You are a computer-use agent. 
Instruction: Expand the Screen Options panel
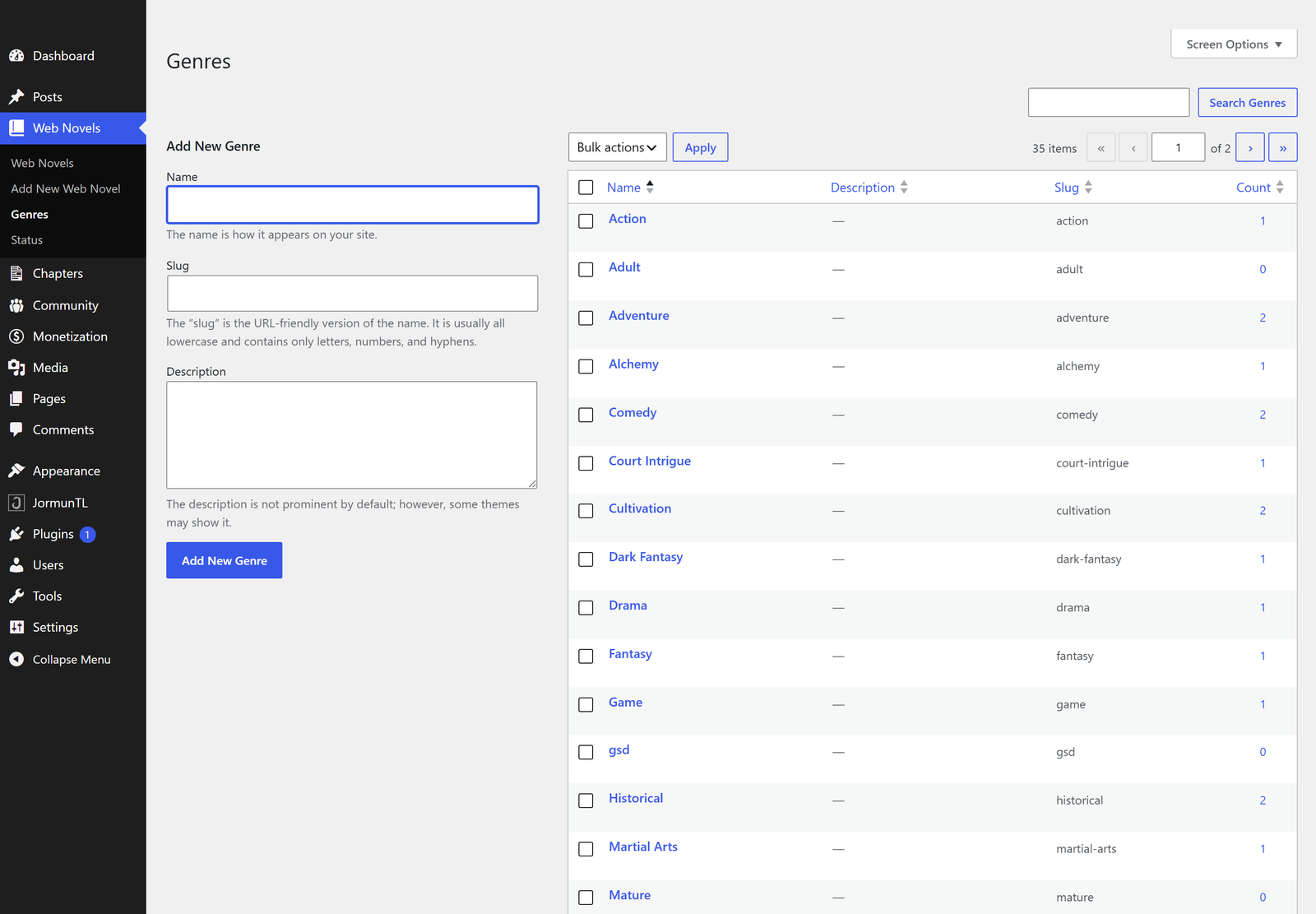(x=1234, y=44)
